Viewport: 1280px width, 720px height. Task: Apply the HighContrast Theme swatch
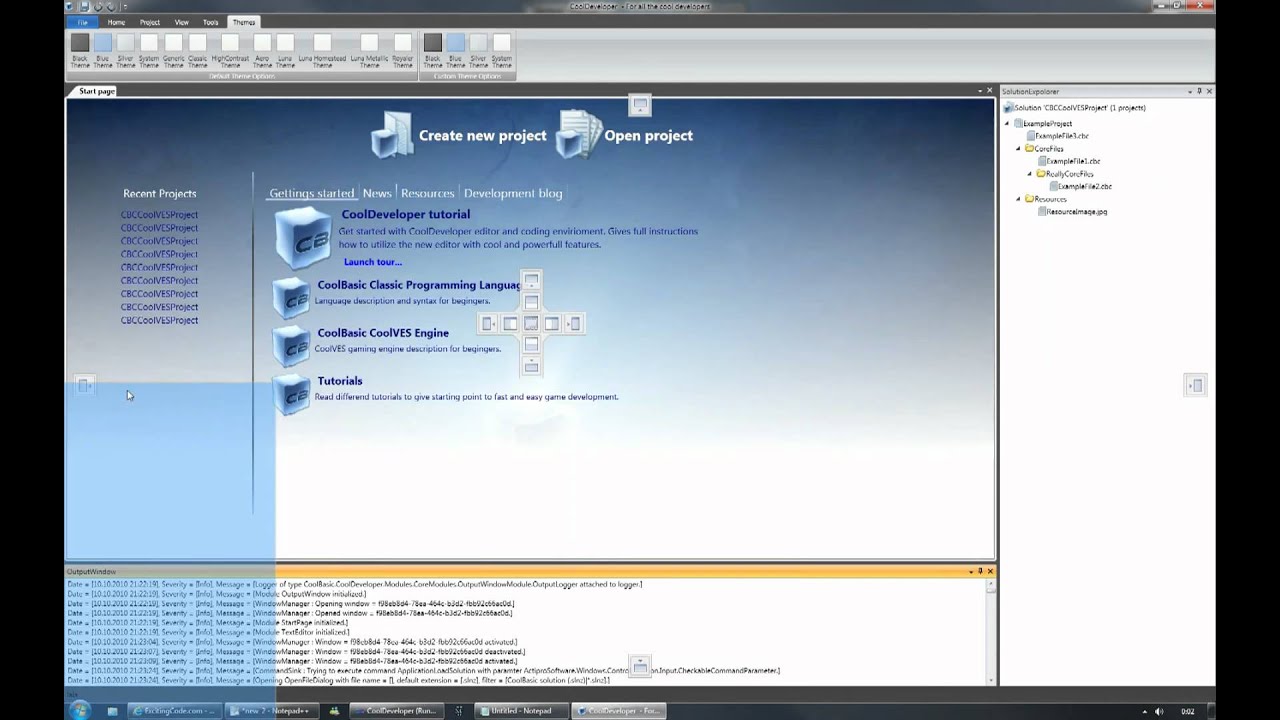230,43
